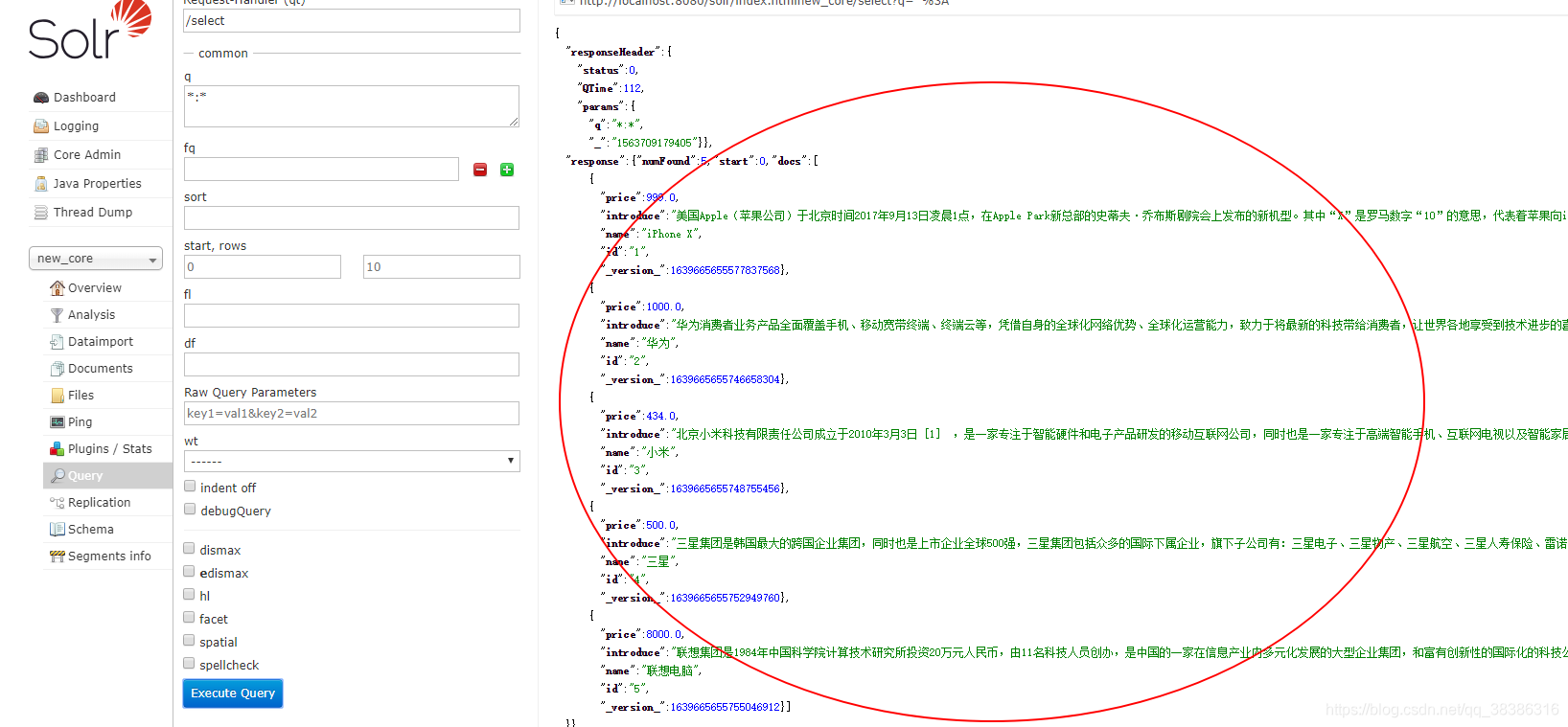Click the Files folder icon
This screenshot has height=727, width=1568.
click(57, 396)
